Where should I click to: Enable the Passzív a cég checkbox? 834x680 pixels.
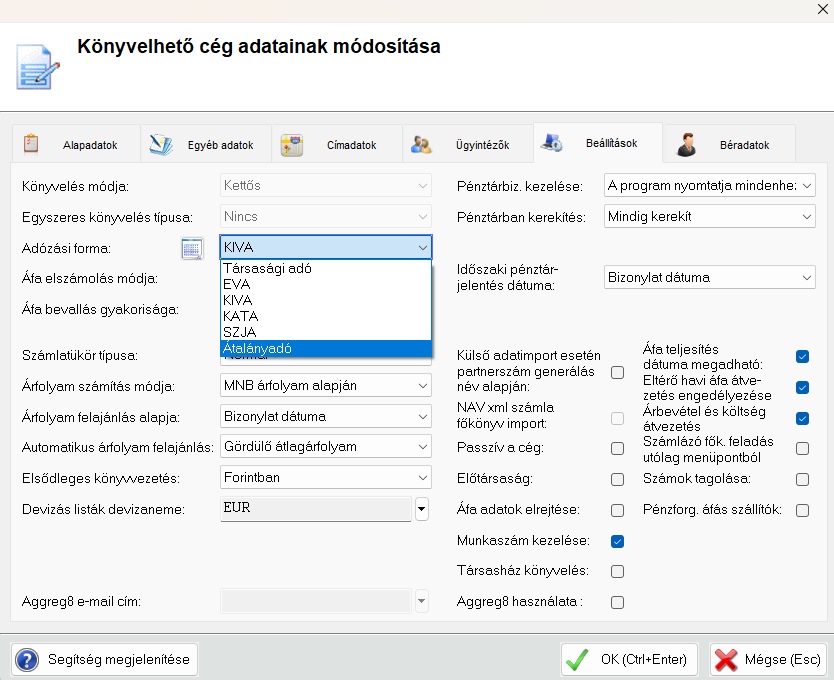point(617,449)
